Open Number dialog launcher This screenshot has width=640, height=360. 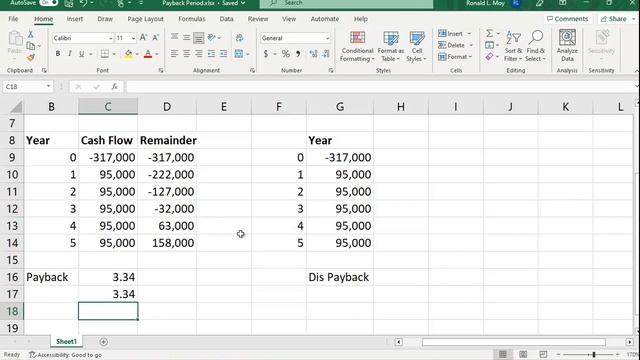click(331, 71)
